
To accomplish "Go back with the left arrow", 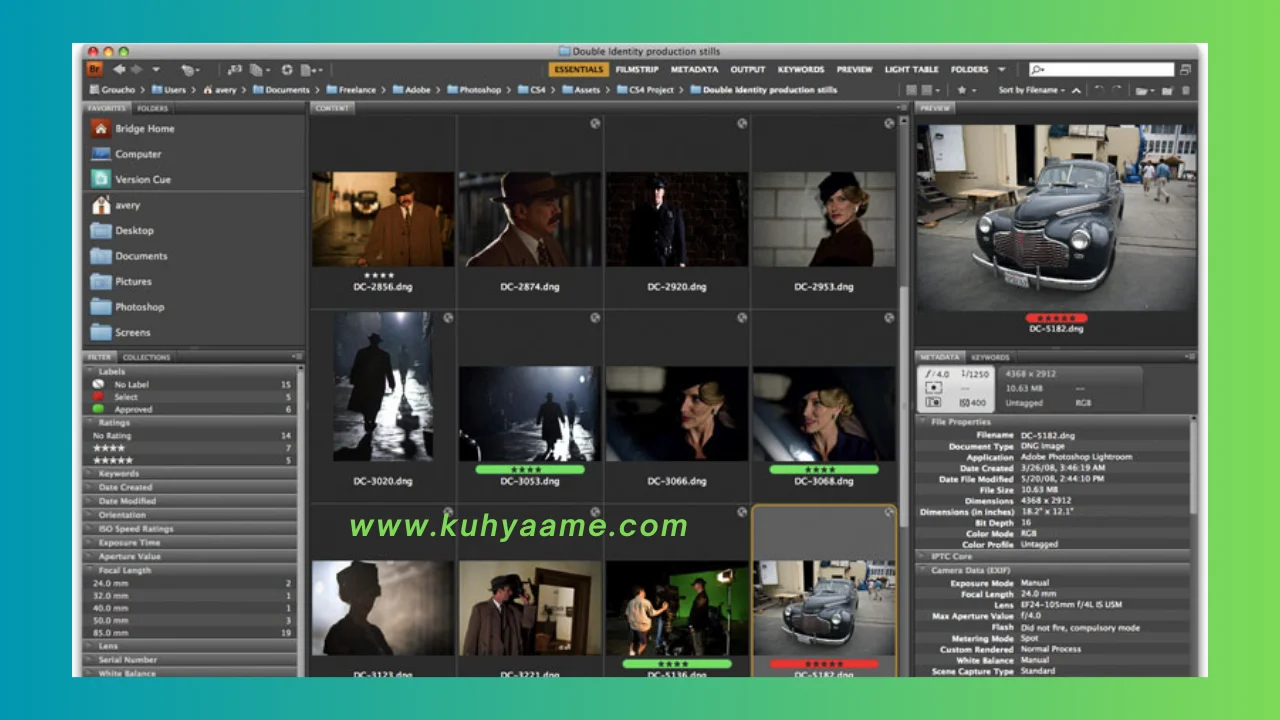I will 119,70.
